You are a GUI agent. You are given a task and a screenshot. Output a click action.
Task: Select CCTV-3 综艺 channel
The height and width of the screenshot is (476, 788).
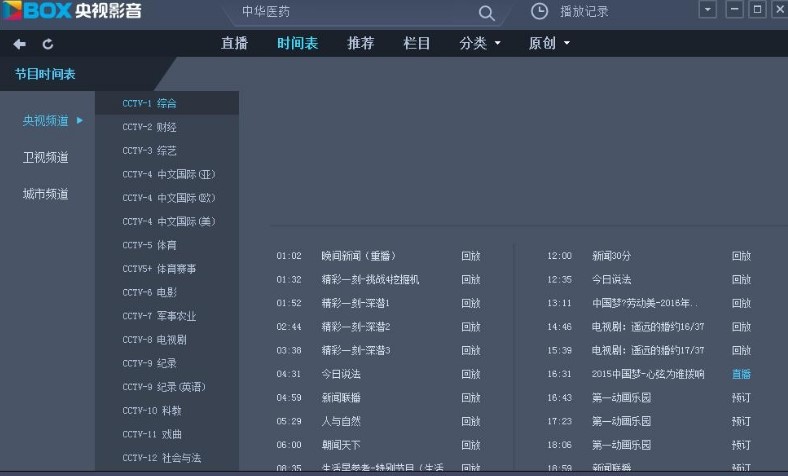click(167, 150)
